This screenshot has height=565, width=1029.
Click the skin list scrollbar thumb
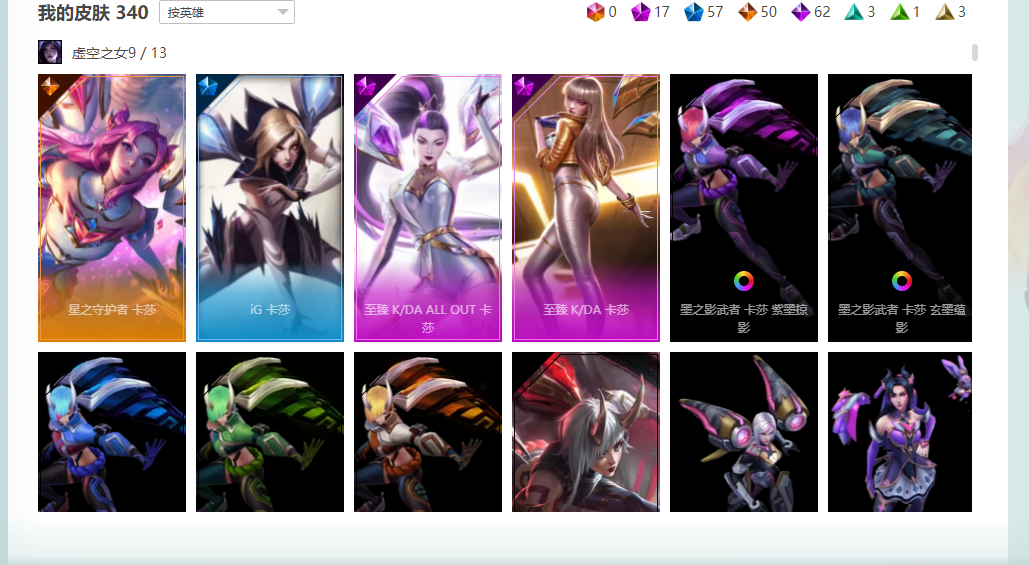point(975,52)
